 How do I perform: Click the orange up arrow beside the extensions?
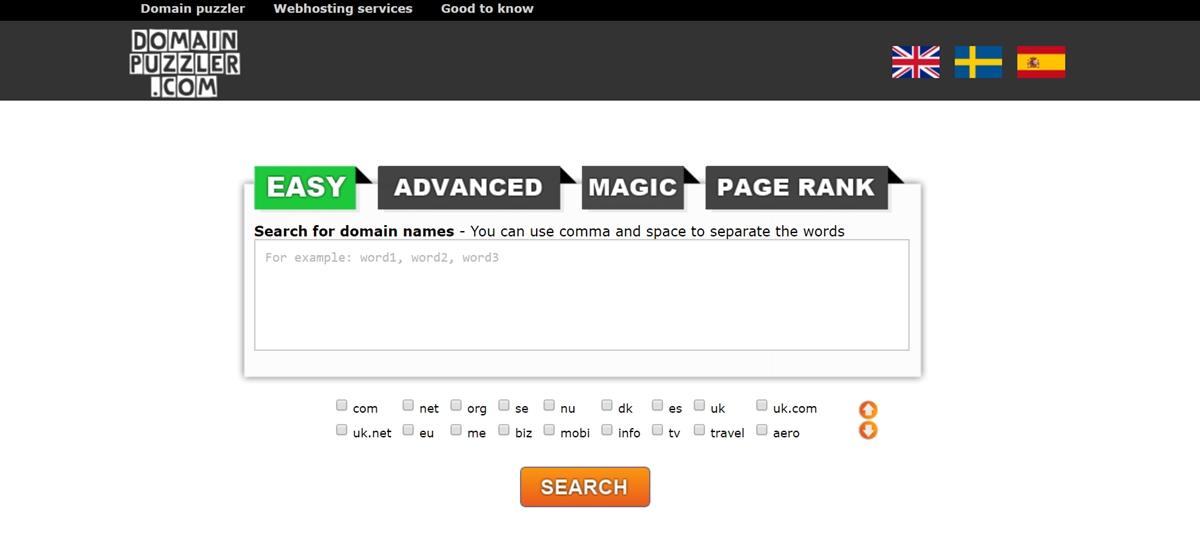point(868,410)
